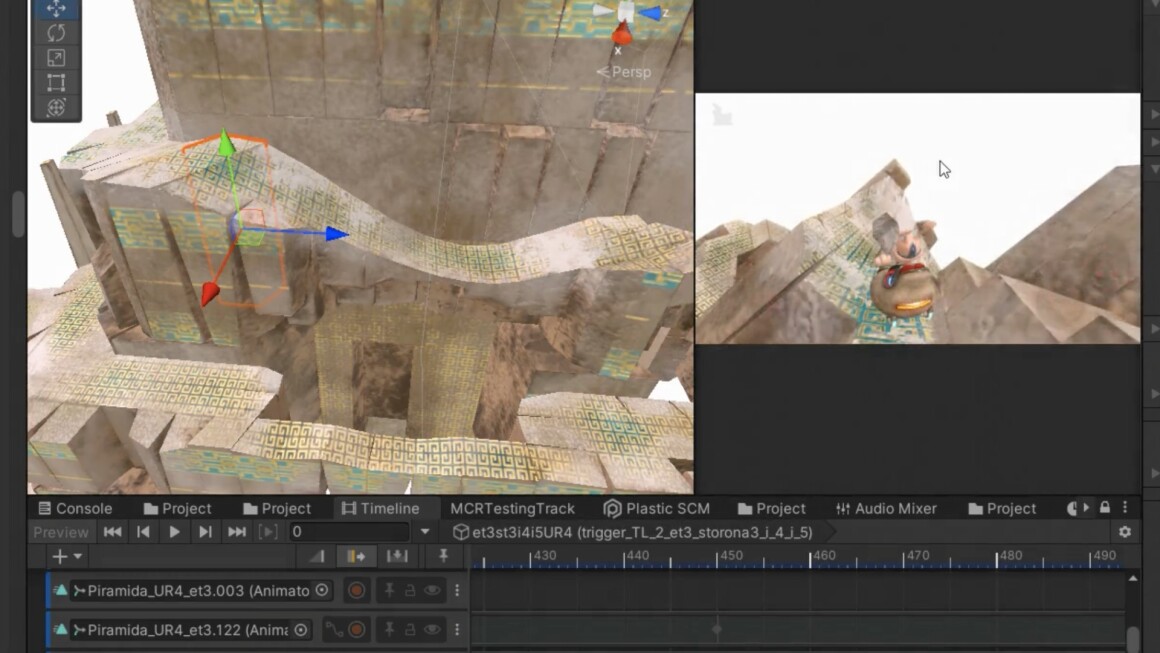Open the Add track plus dropdown
Image resolution: width=1160 pixels, height=653 pixels.
[x=66, y=556]
